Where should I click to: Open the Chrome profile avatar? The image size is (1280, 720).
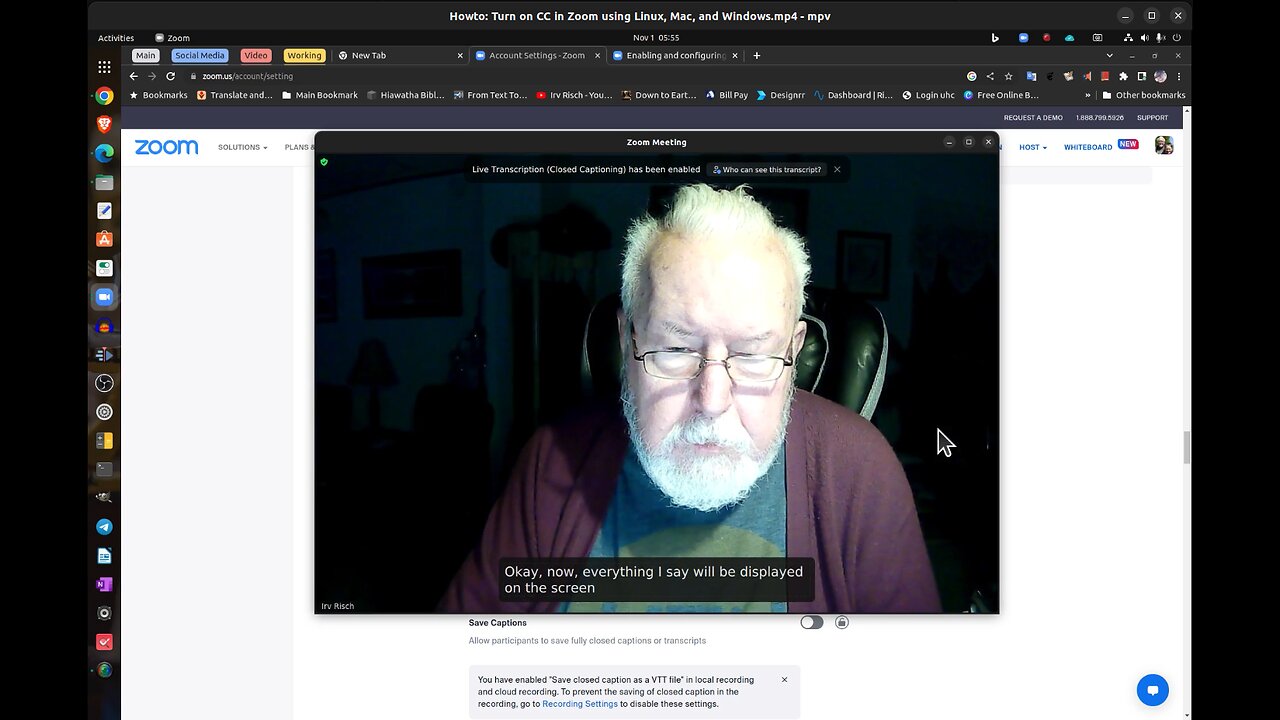1160,76
